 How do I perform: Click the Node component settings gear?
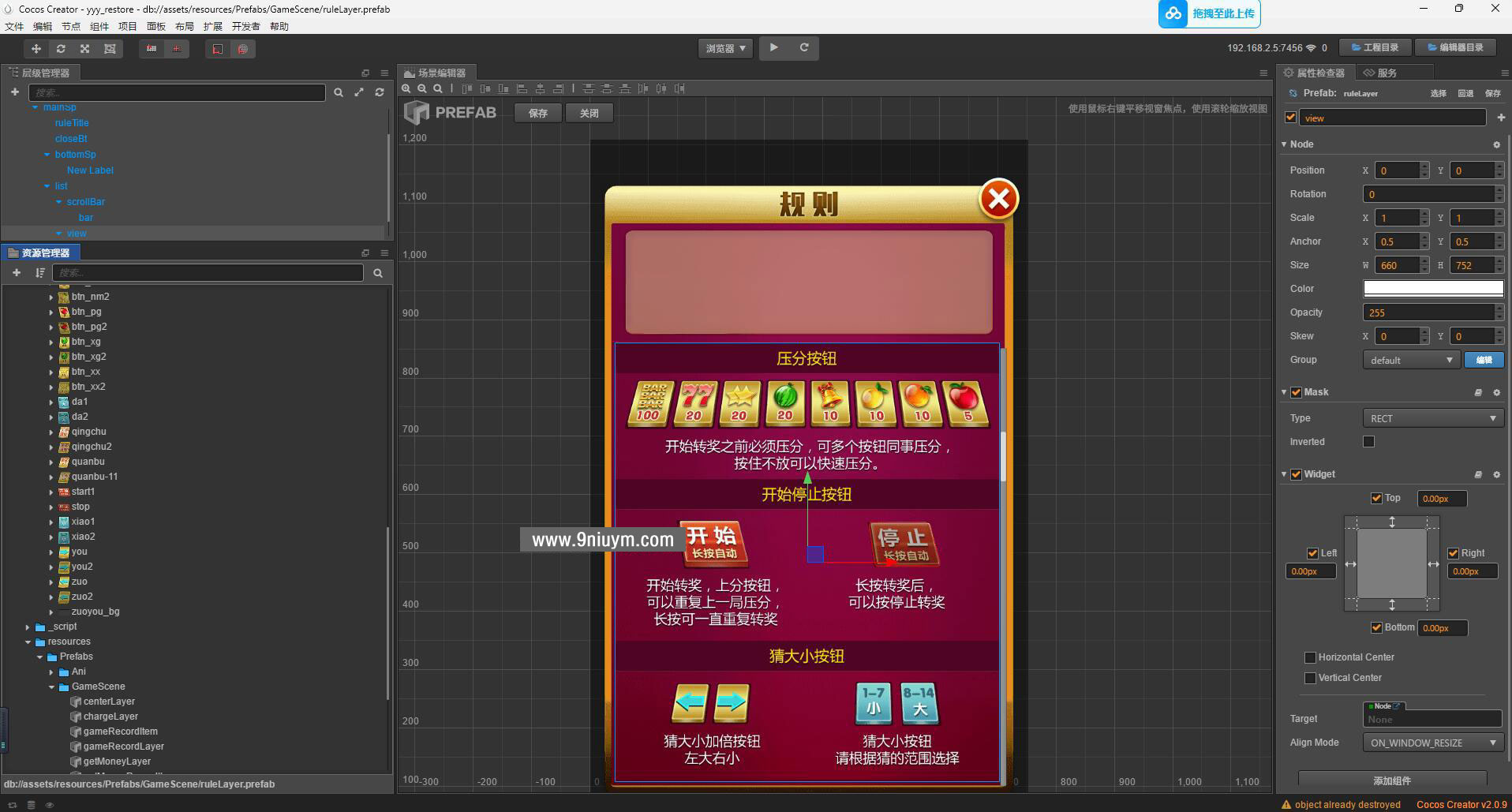(x=1495, y=144)
